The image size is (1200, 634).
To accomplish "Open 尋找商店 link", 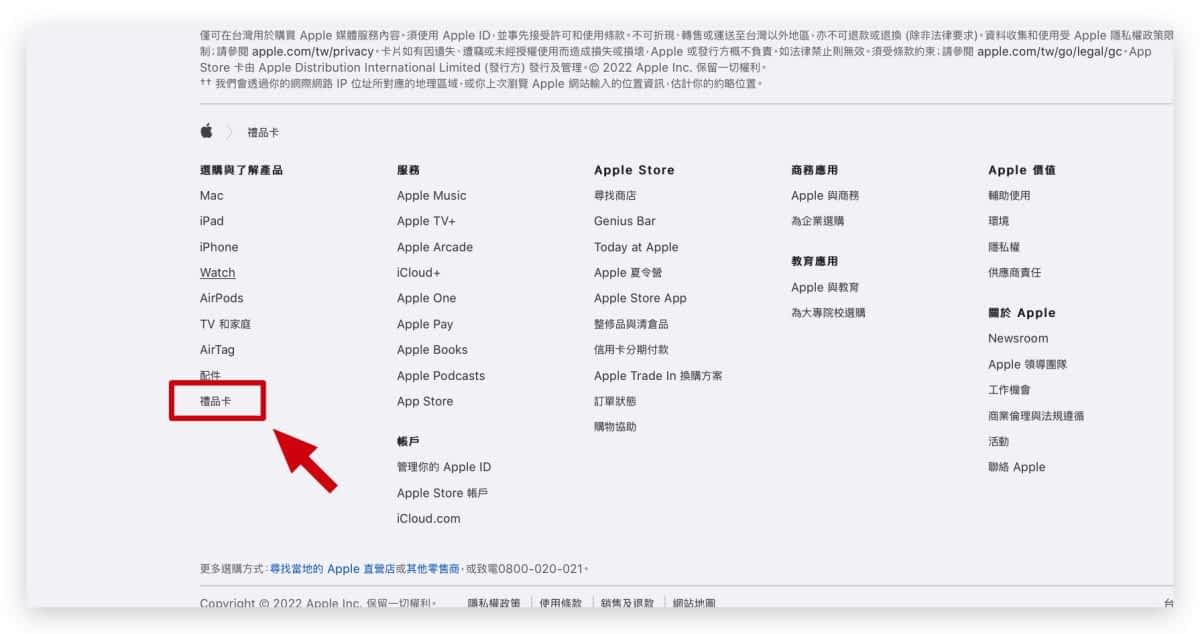I will tap(615, 196).
